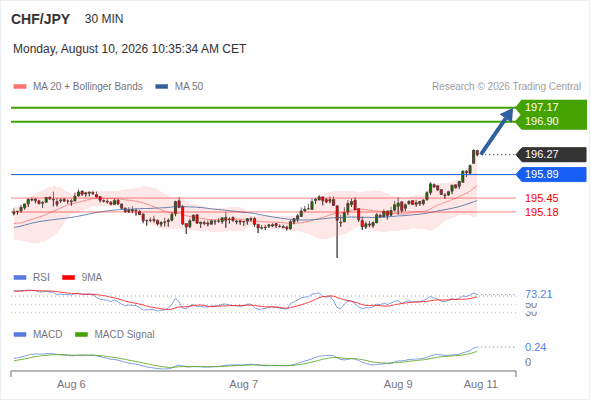Click the MA 20 Bollinger Bands legend swatch
The image size is (590, 400).
[x=20, y=87]
